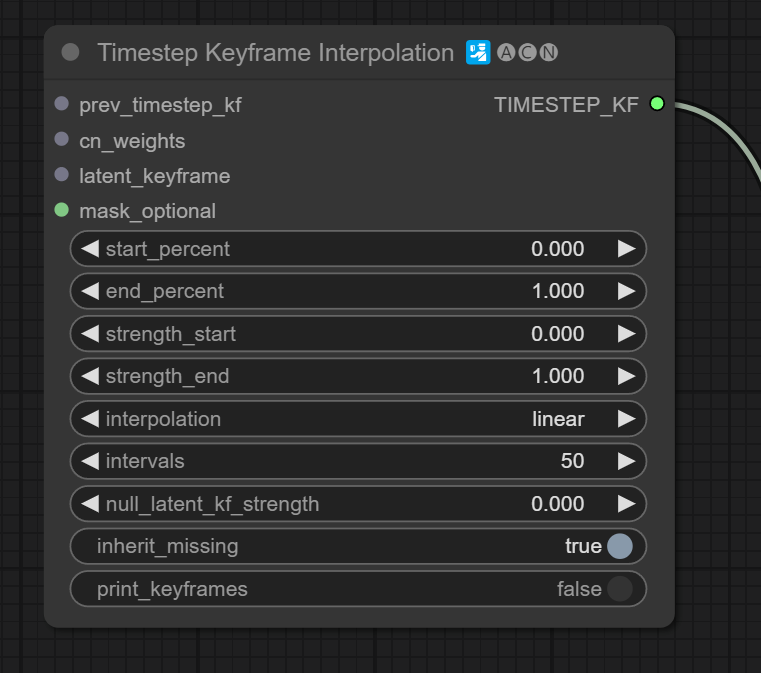Click the cn_weights input connector dot
761x673 pixels.
(62, 140)
